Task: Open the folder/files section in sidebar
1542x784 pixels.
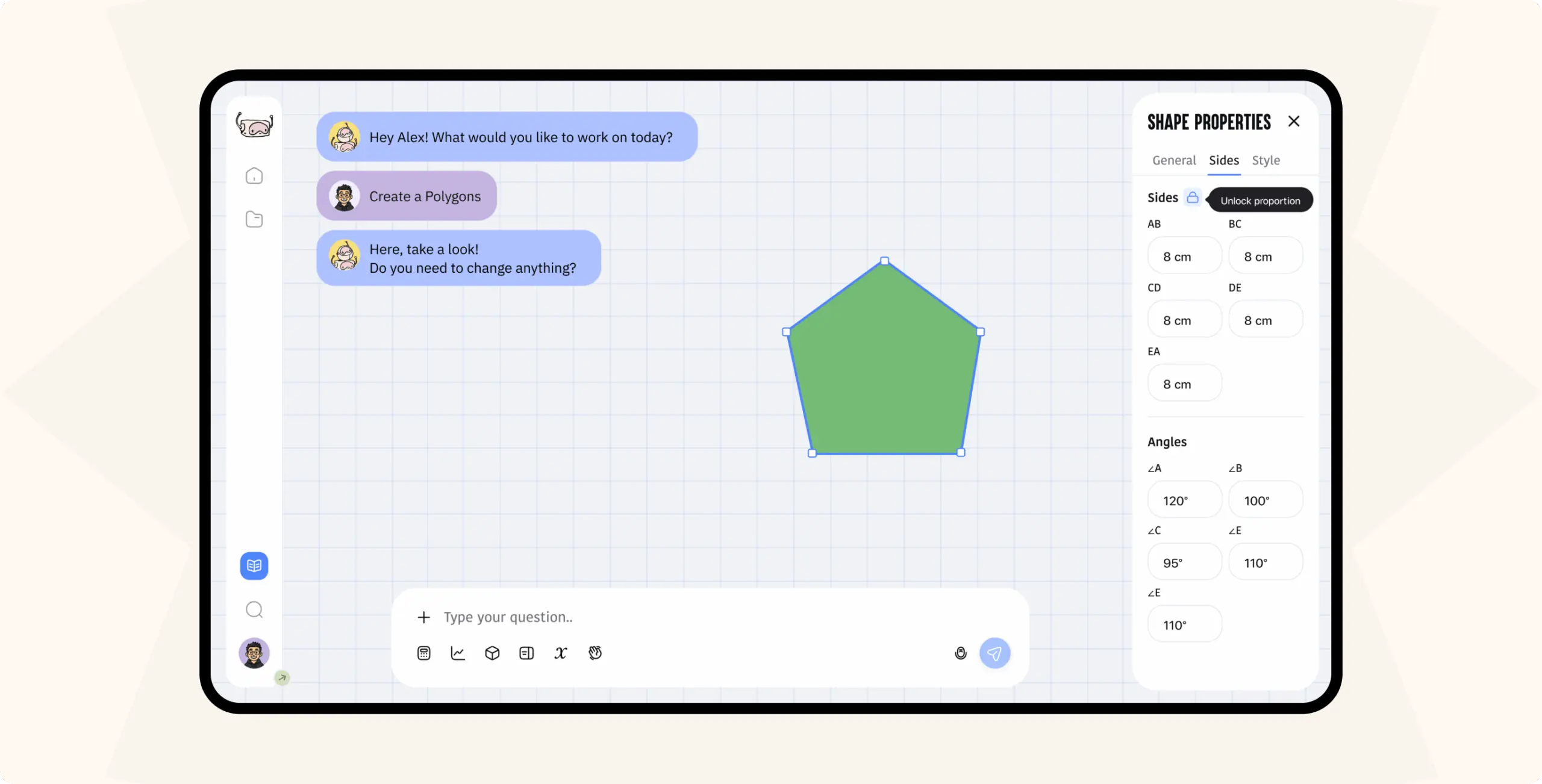Action: pyautogui.click(x=254, y=219)
